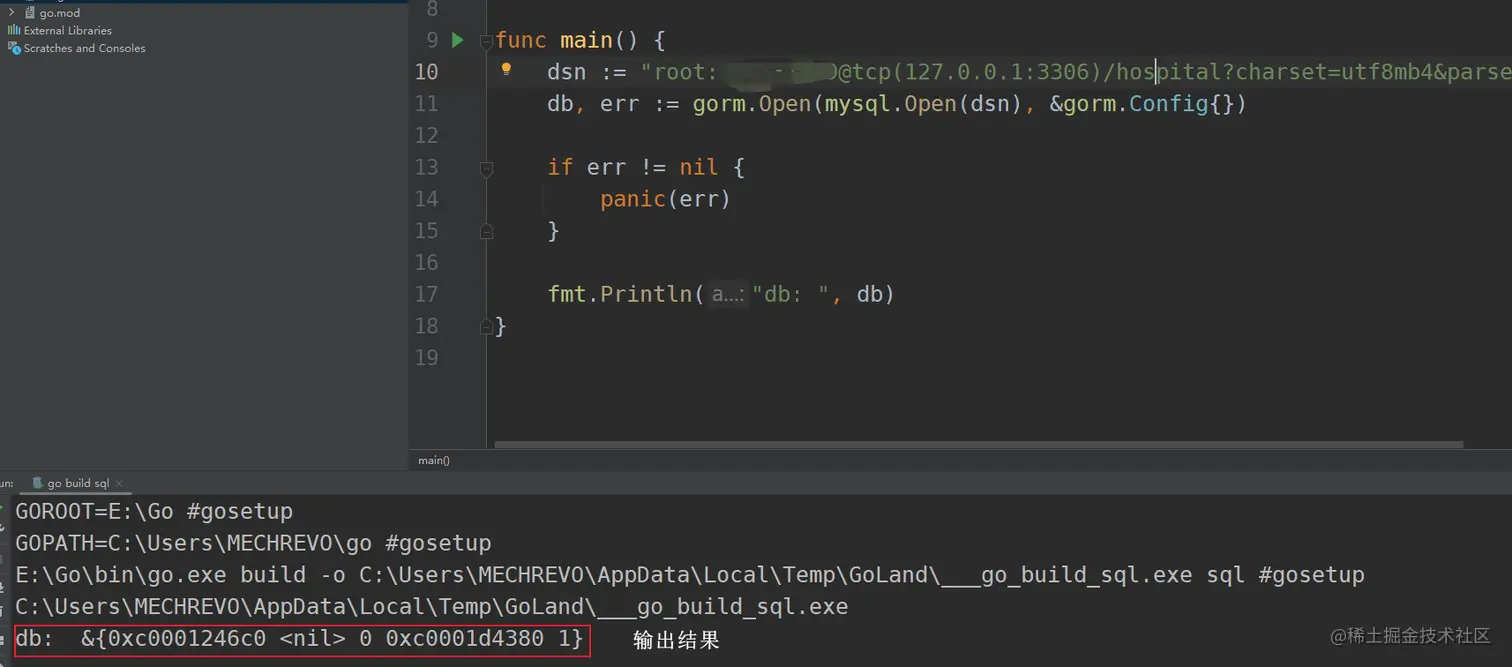Collapse the if block fold marker on line 13
This screenshot has height=667, width=1512.
486,168
